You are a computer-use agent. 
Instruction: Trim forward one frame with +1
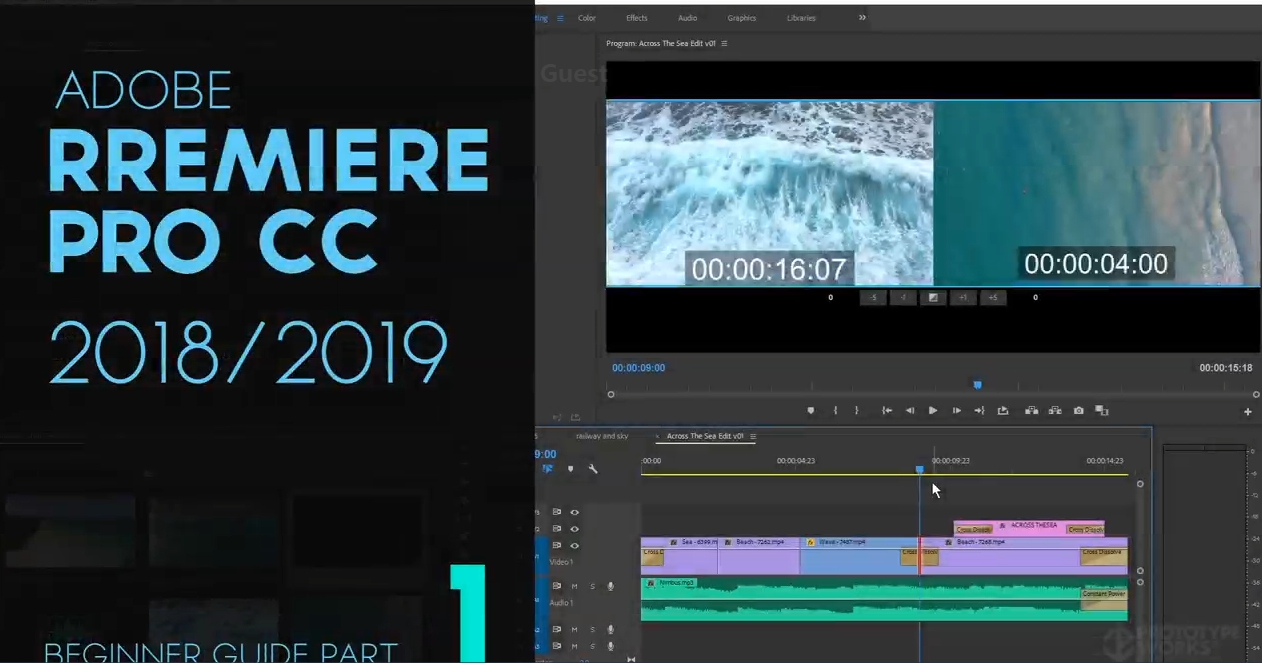click(x=963, y=297)
